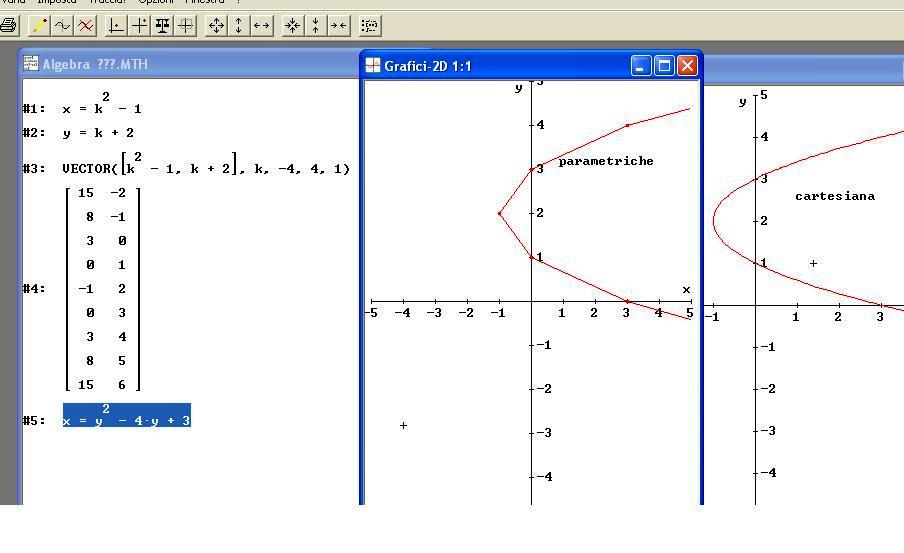Click the Grafici-2D window title-bar icon

pyautogui.click(x=373, y=66)
